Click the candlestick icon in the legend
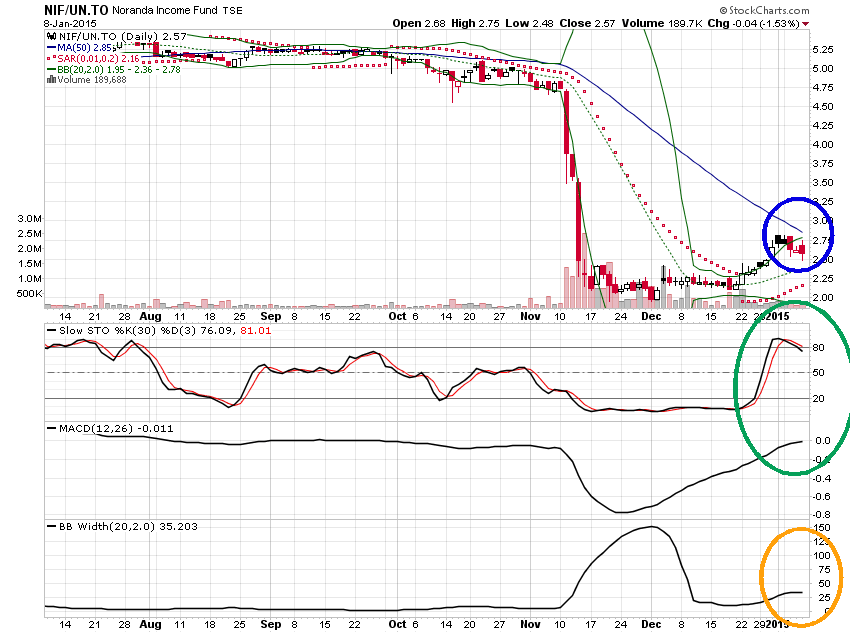The width and height of the screenshot is (850, 633). (x=51, y=36)
